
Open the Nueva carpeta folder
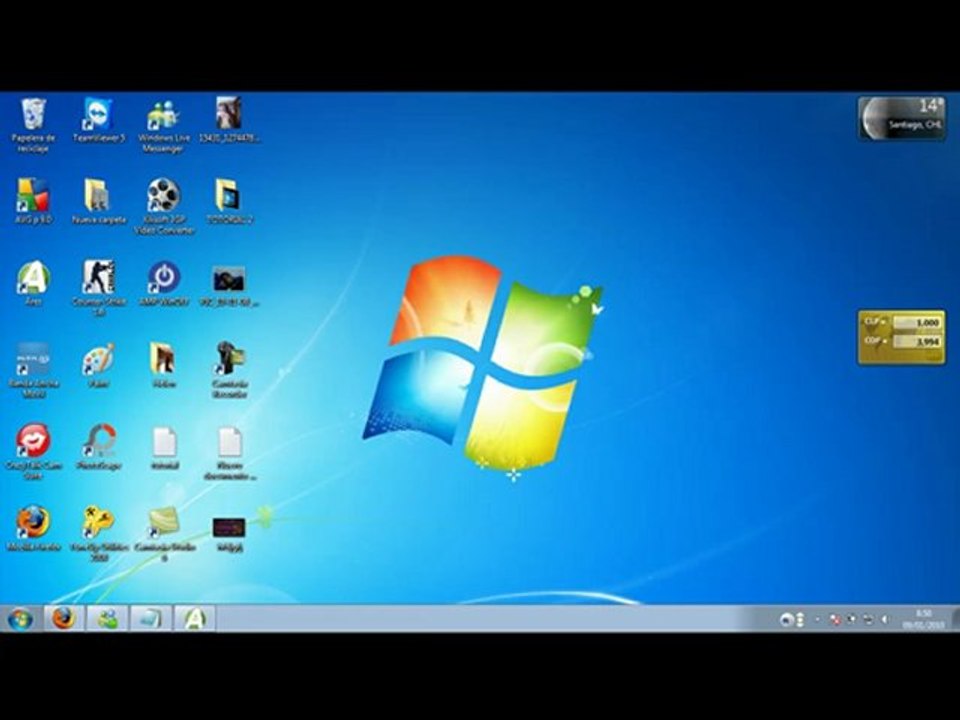pyautogui.click(x=99, y=201)
